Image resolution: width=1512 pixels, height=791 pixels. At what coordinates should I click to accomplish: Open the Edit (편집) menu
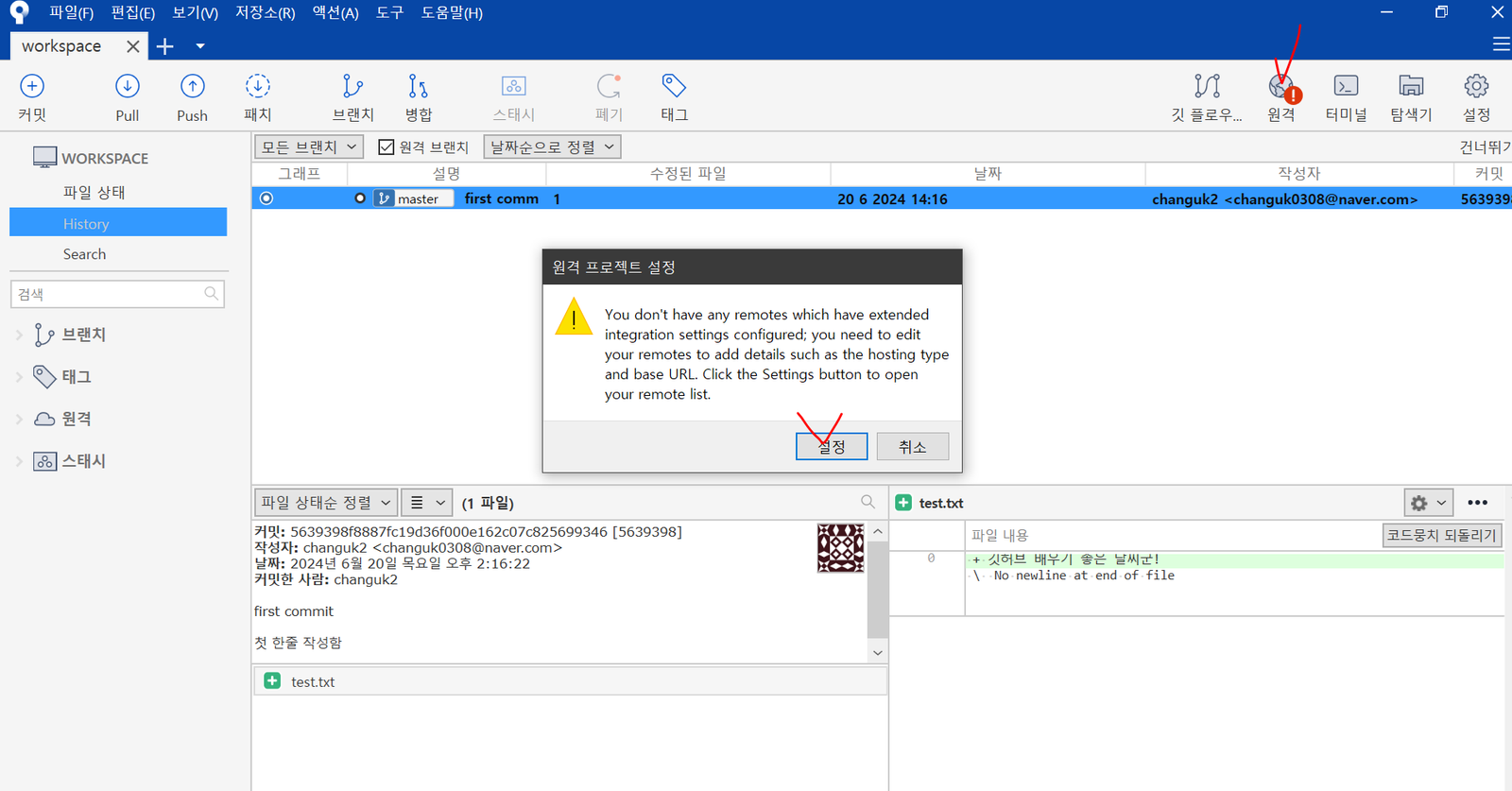click(132, 12)
